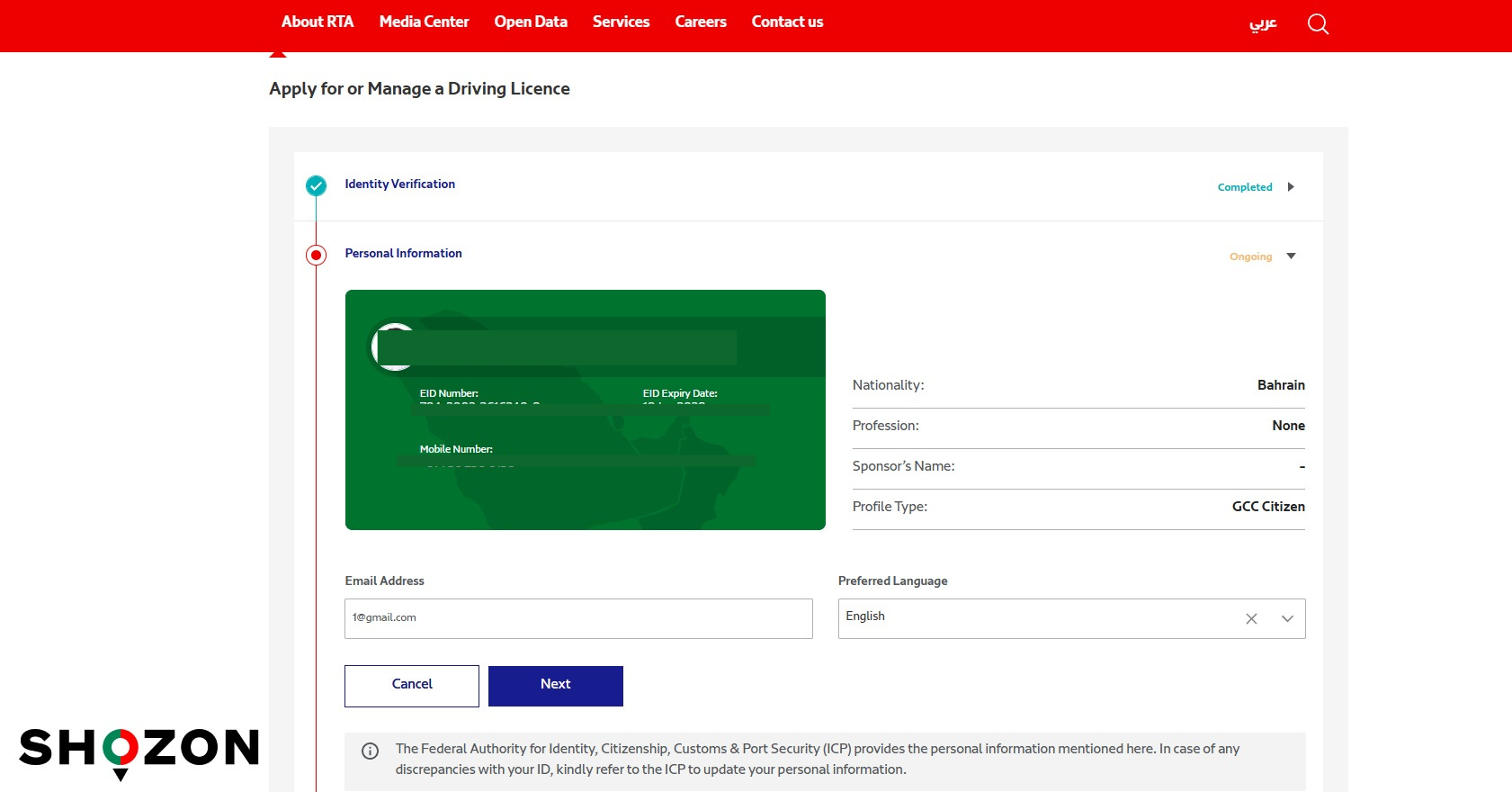Collapse the Personal Information section arrow

(1291, 256)
